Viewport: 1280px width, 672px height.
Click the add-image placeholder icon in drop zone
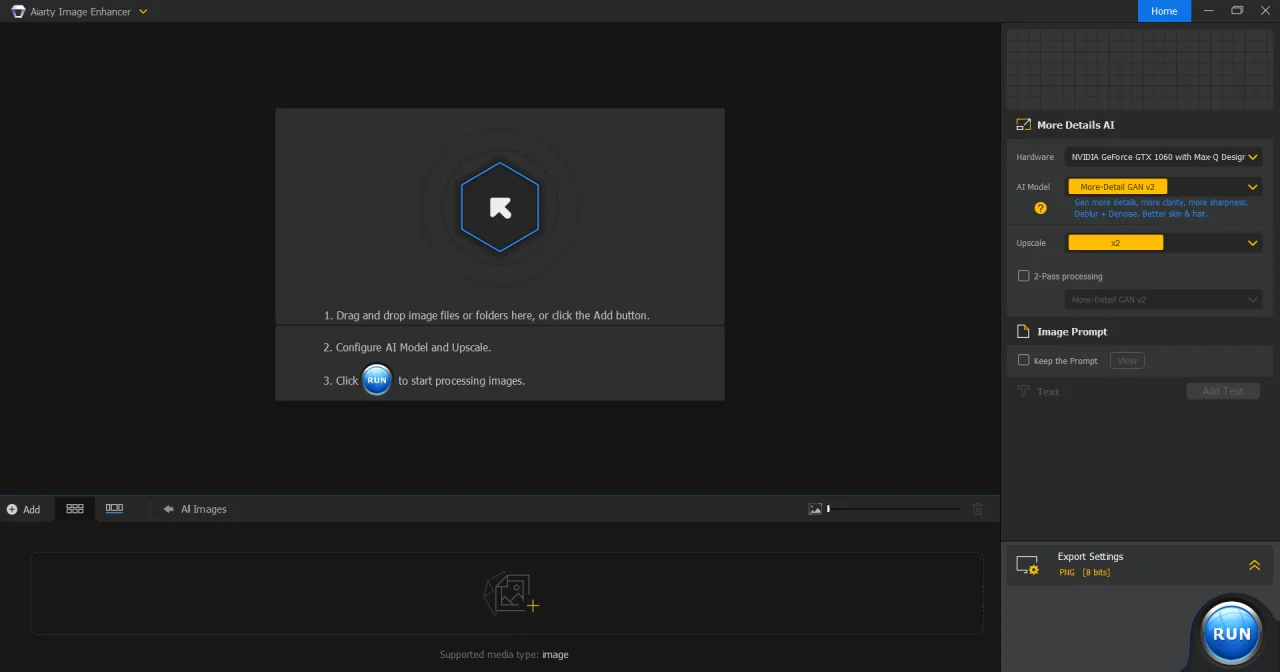[x=511, y=592]
